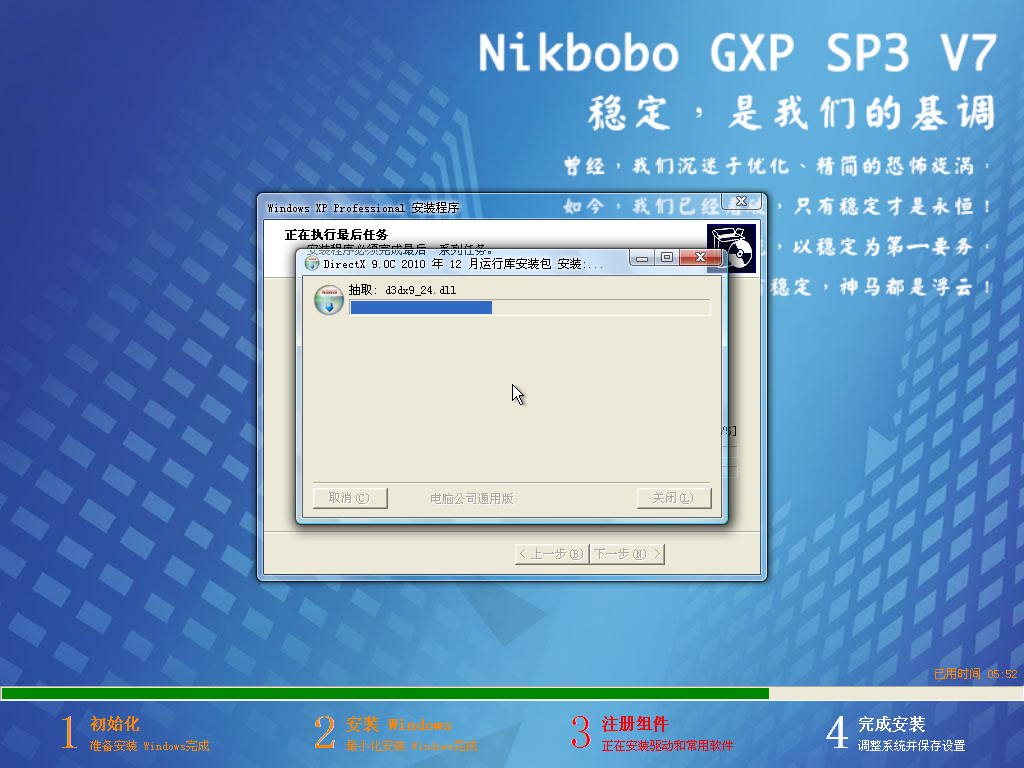Viewport: 1024px width, 768px height.
Task: Click the DirectX dialog title bar icon
Action: point(312,263)
